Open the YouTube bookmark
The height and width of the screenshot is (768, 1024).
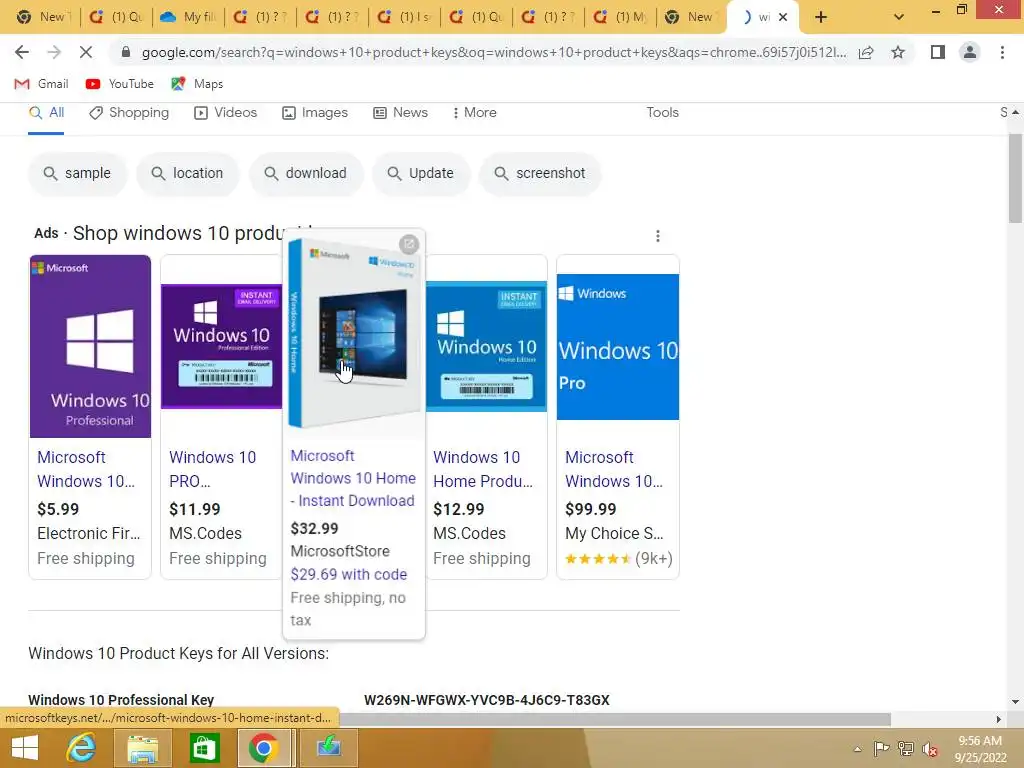tap(120, 84)
